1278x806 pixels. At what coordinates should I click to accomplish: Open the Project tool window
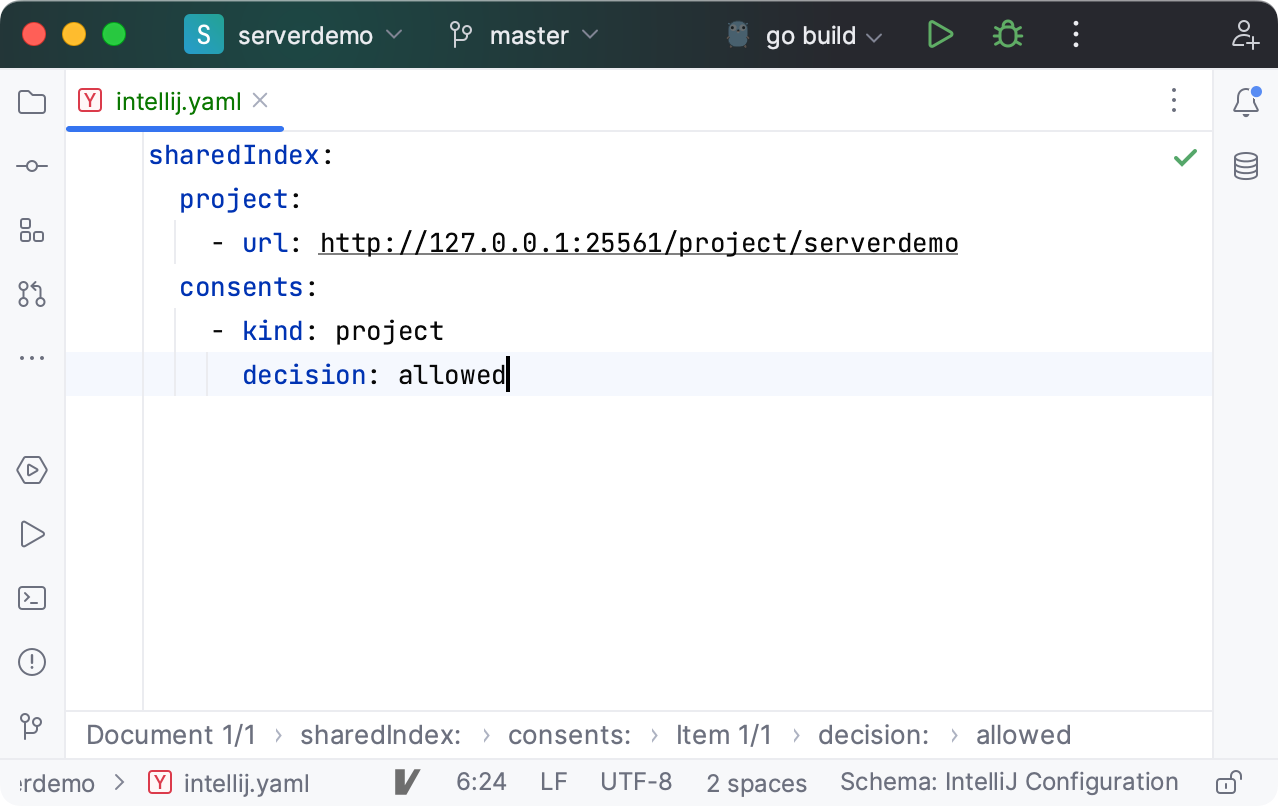coord(31,101)
